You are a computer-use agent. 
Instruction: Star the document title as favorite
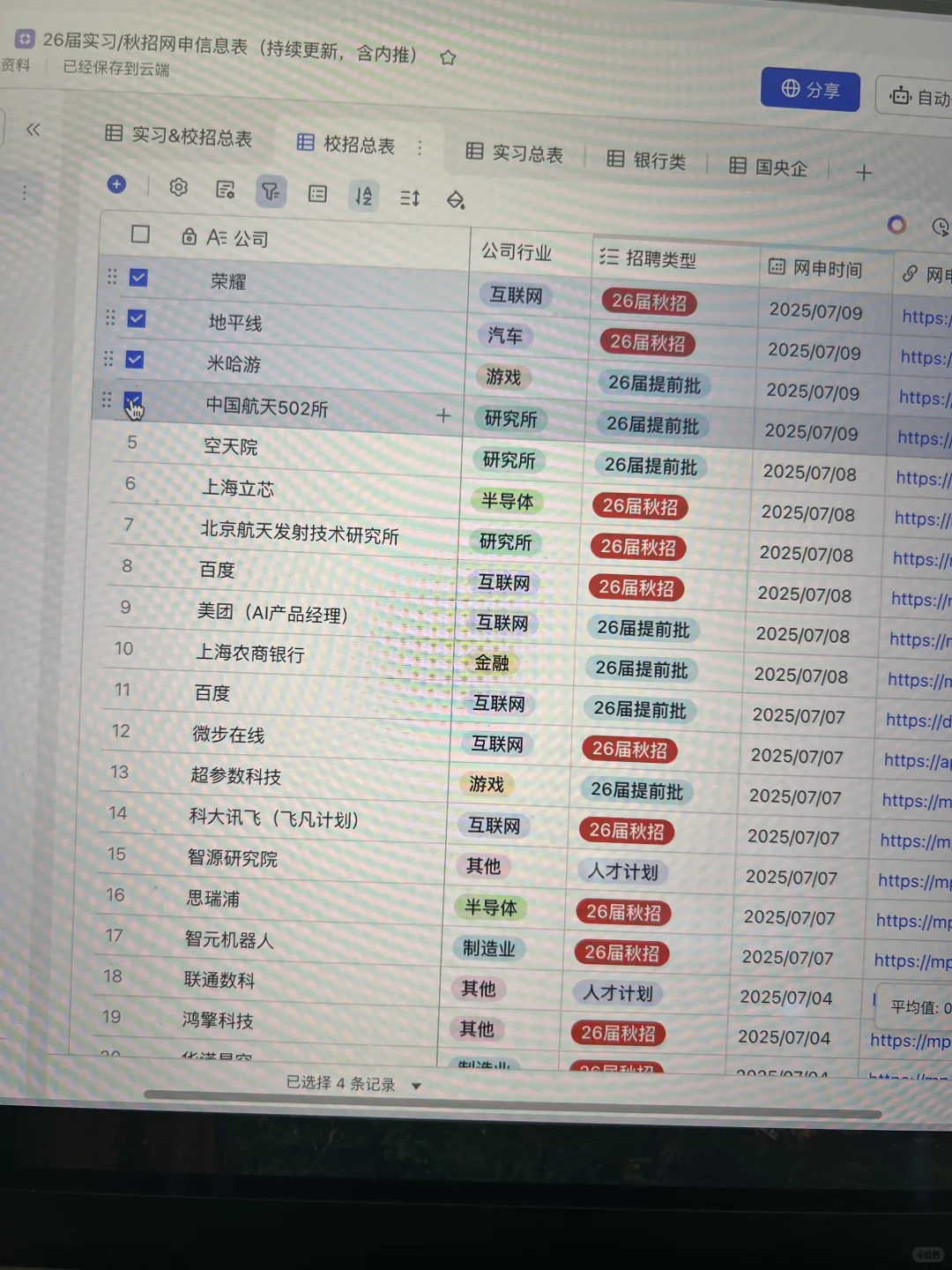[x=448, y=58]
